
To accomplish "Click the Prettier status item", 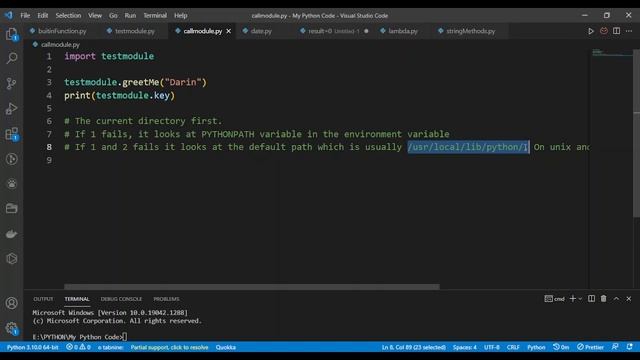I will [x=590, y=347].
